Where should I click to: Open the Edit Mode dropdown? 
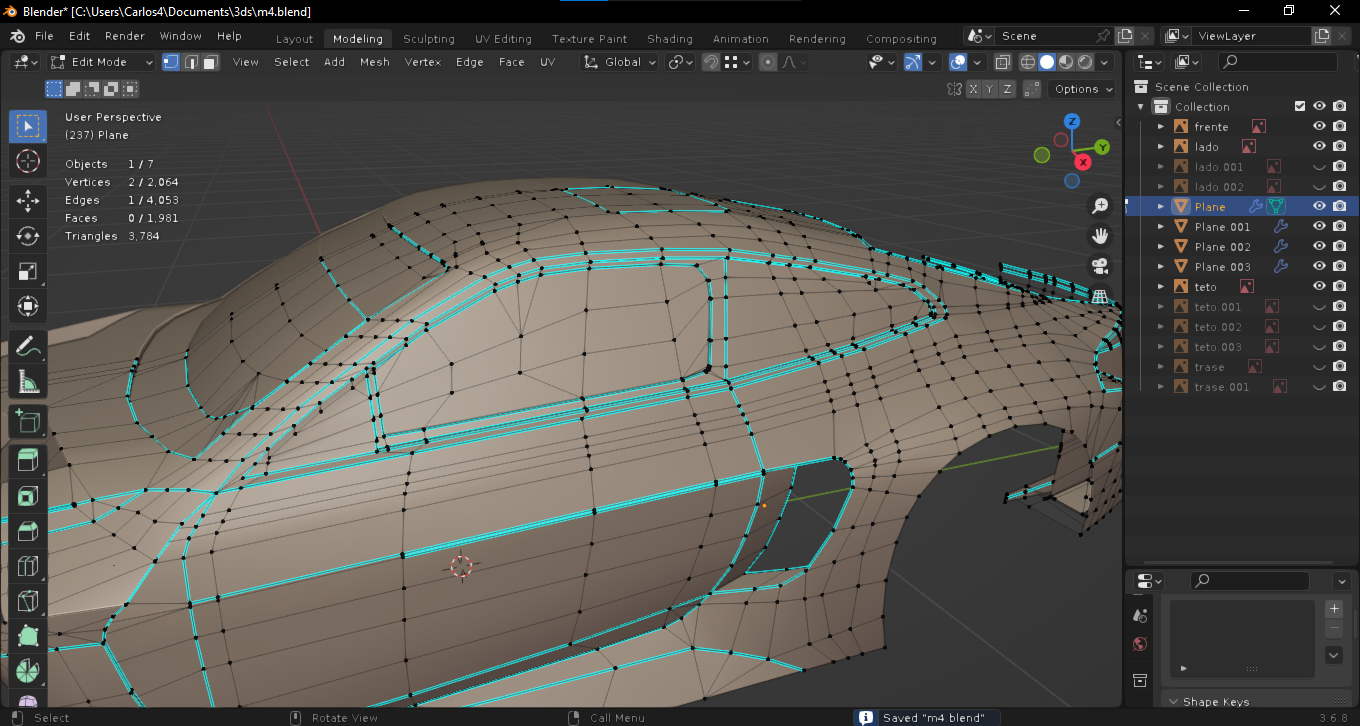(102, 62)
